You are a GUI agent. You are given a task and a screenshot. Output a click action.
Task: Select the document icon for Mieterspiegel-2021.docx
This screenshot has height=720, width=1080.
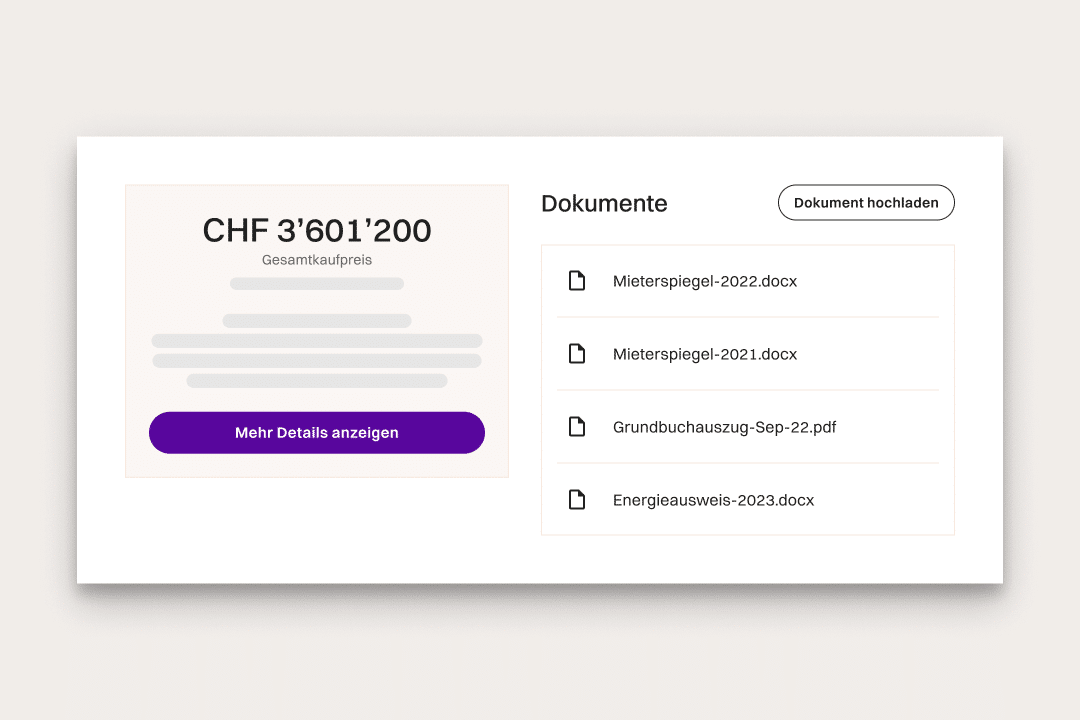click(x=576, y=354)
